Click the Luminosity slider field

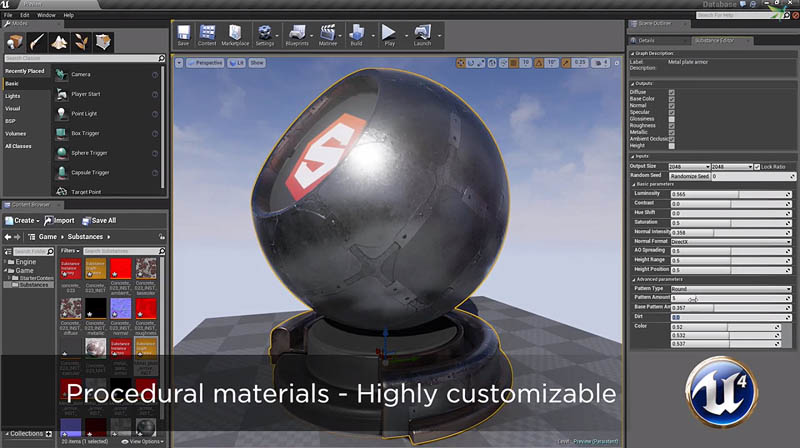(731, 194)
